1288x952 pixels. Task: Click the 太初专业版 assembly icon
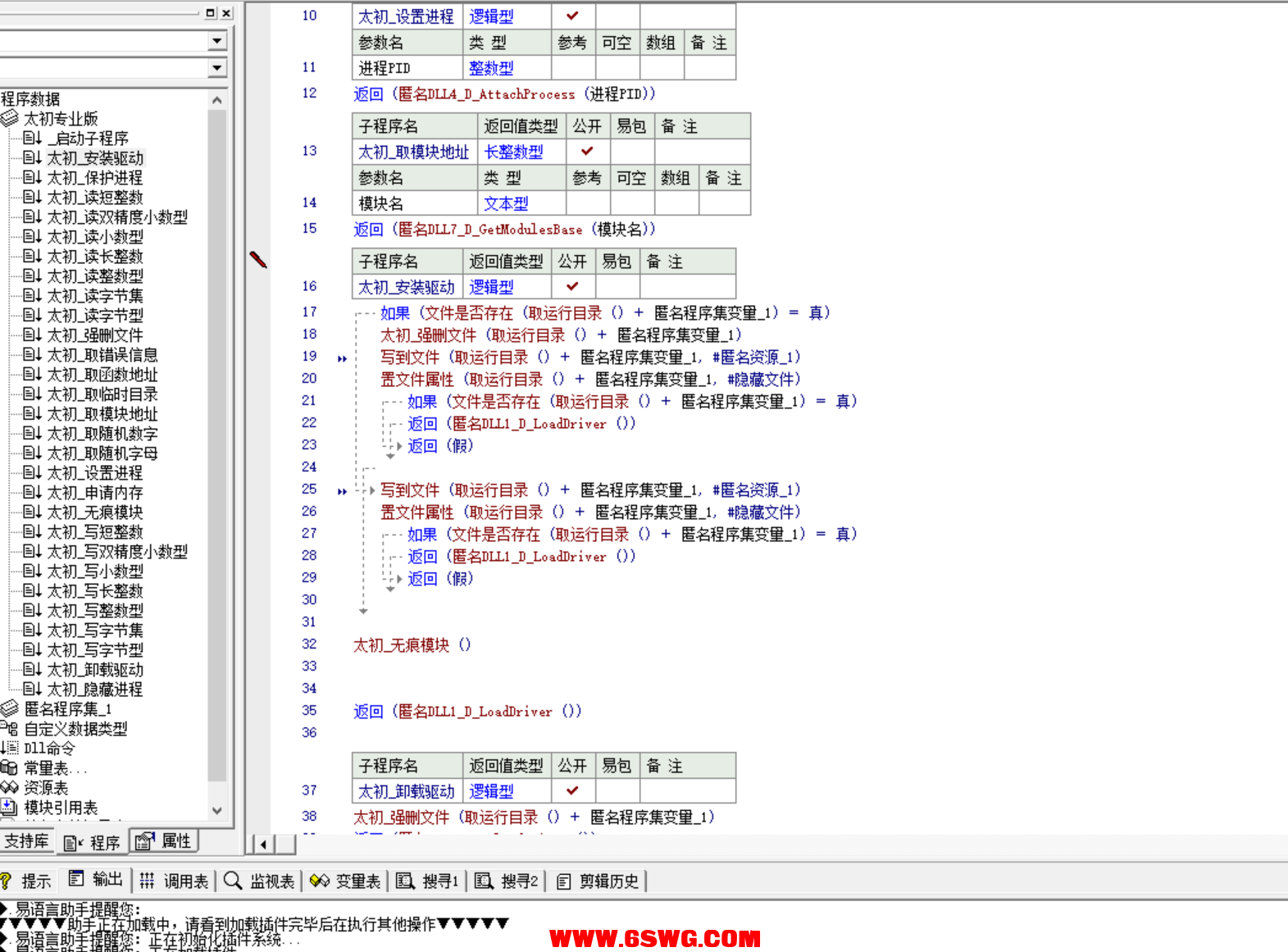10,118
